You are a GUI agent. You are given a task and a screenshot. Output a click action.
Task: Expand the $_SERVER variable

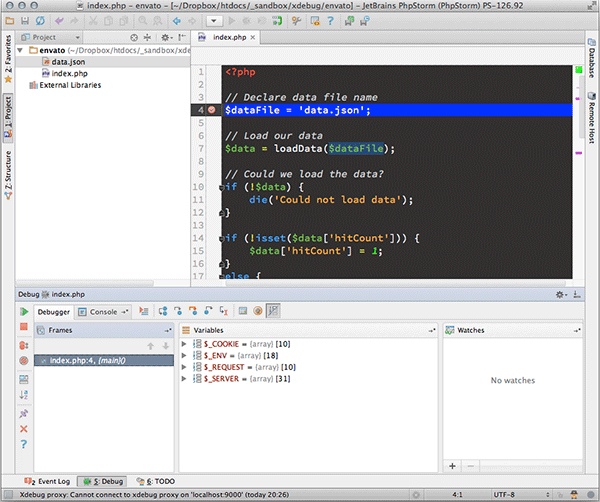pos(184,379)
